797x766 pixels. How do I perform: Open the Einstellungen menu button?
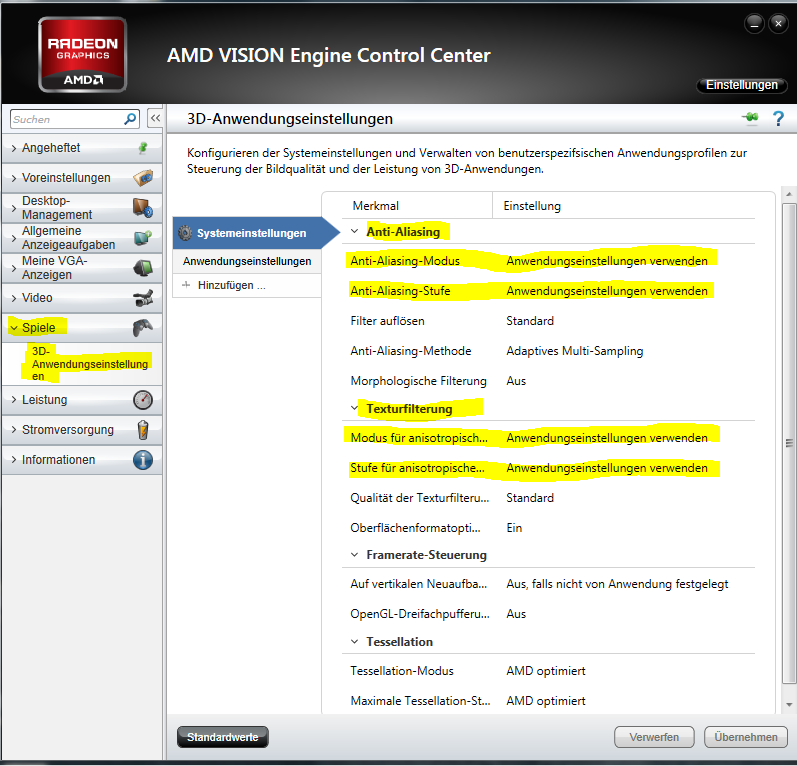pos(742,85)
